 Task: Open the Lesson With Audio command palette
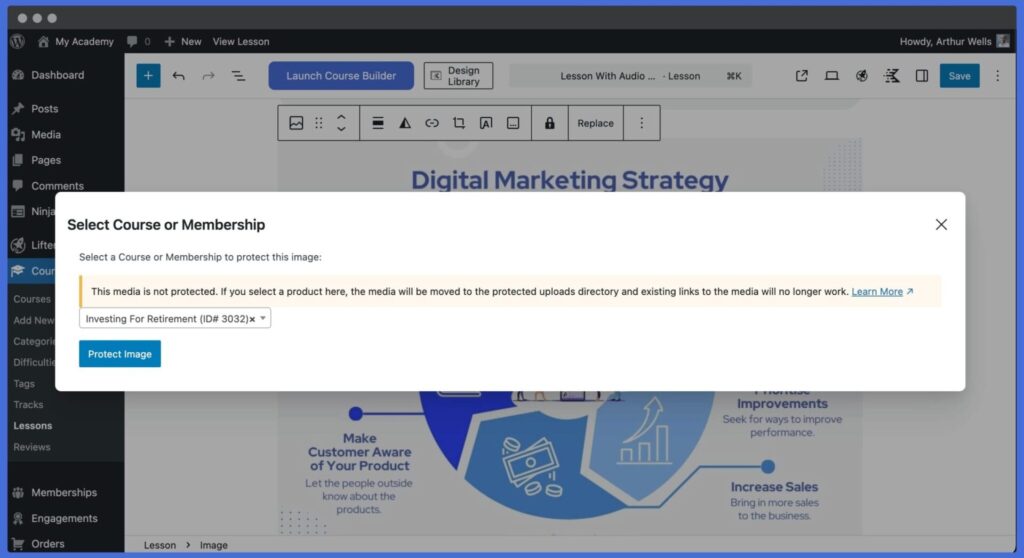[630, 76]
